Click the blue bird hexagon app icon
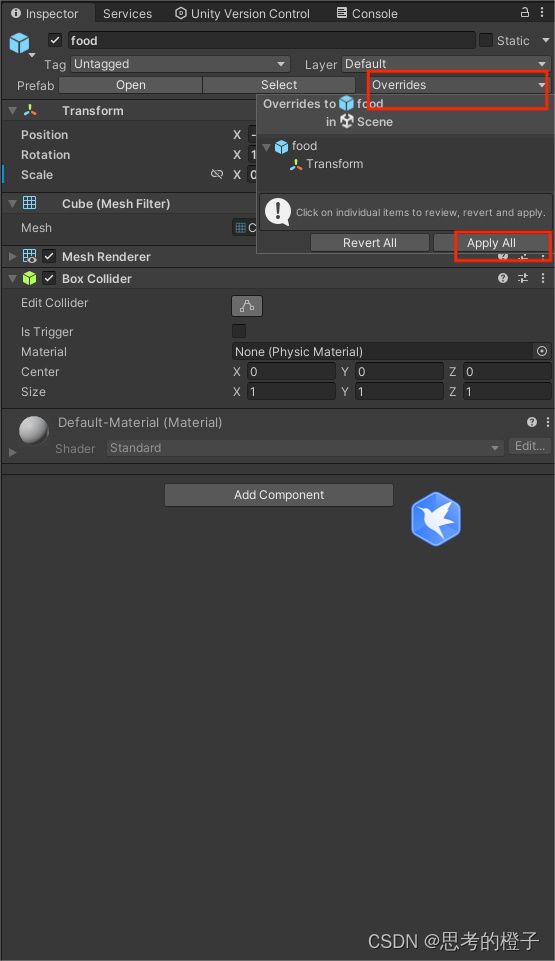555x961 pixels. pos(436,518)
